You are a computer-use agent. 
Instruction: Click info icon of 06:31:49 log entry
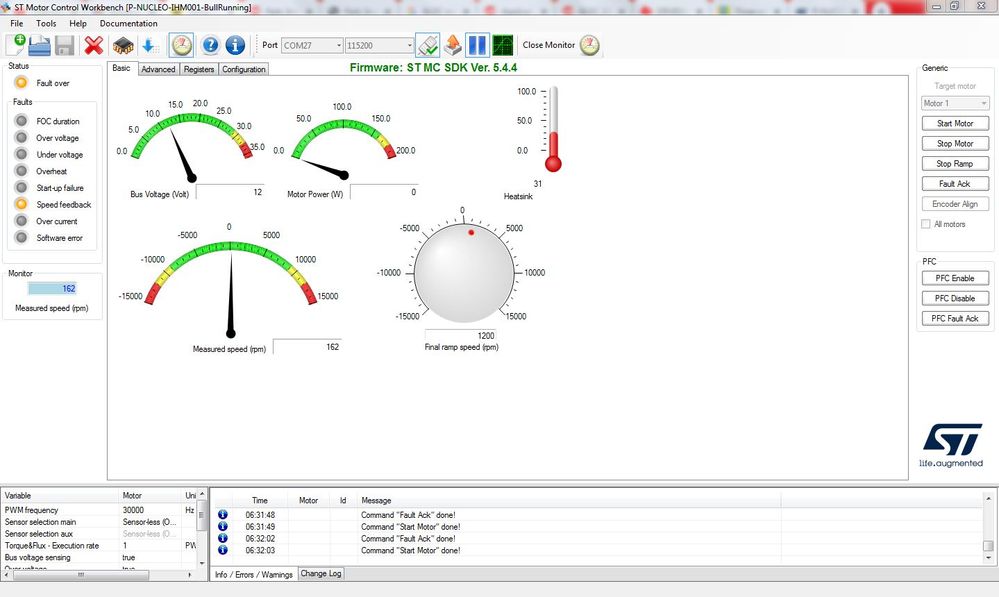point(222,526)
